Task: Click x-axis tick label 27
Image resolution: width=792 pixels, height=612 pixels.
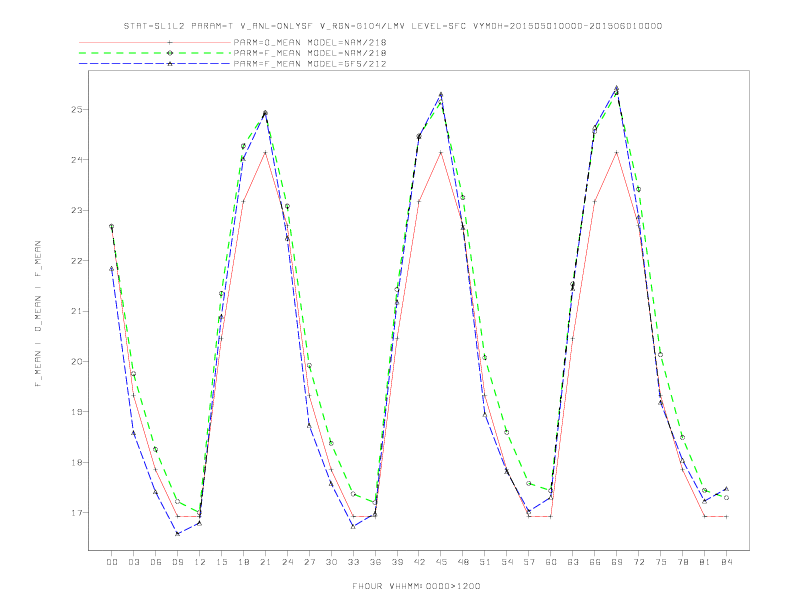Action: click(309, 562)
